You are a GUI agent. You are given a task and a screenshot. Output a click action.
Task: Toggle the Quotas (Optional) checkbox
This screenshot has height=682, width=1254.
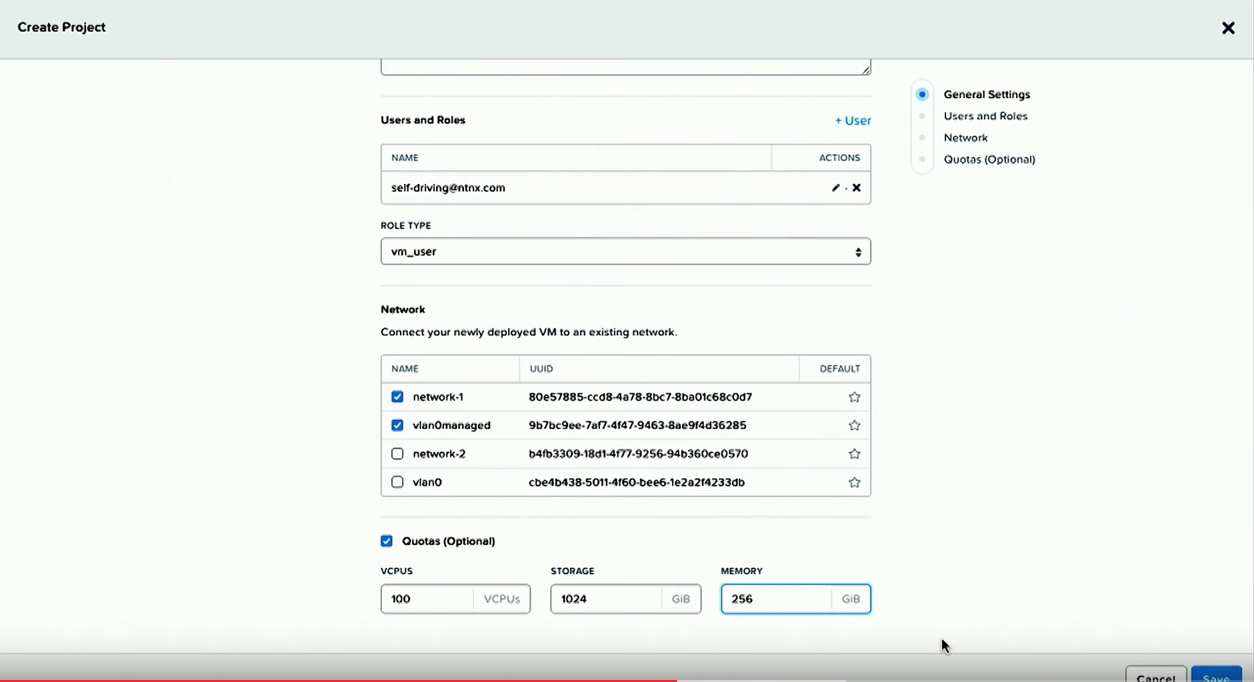point(387,541)
